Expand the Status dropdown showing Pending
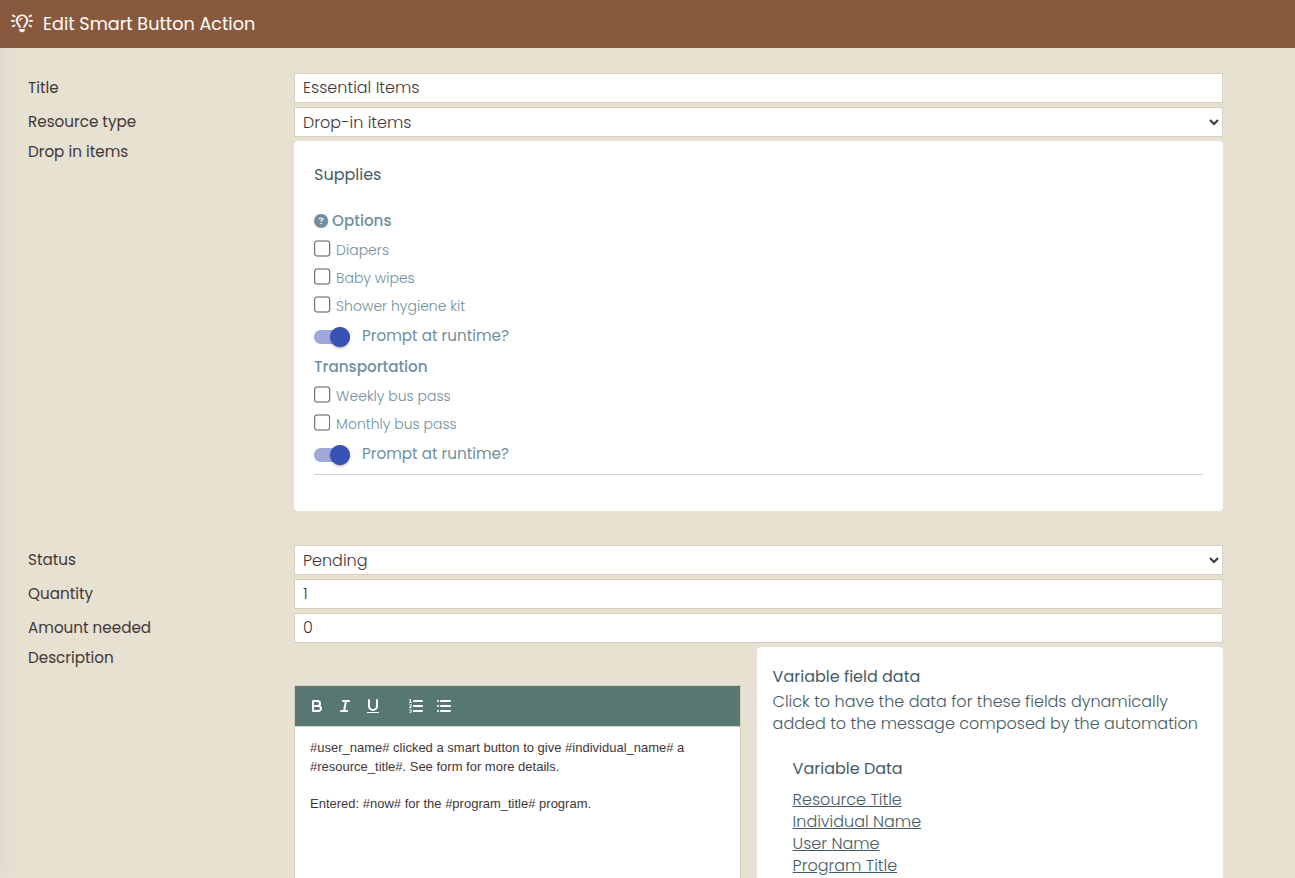 pos(758,560)
